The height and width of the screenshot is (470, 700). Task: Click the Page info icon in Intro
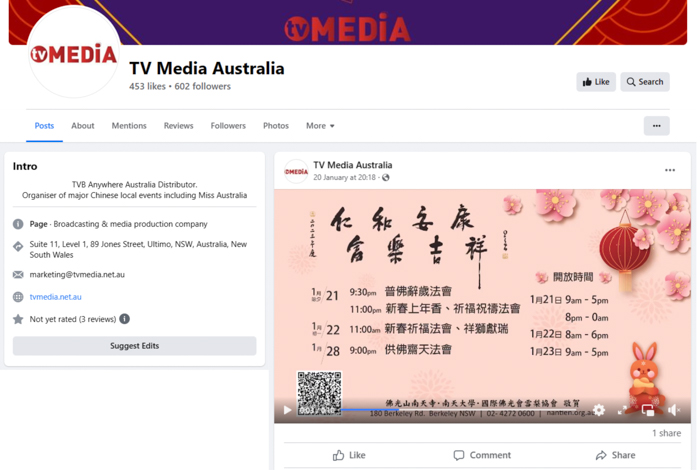click(x=18, y=224)
